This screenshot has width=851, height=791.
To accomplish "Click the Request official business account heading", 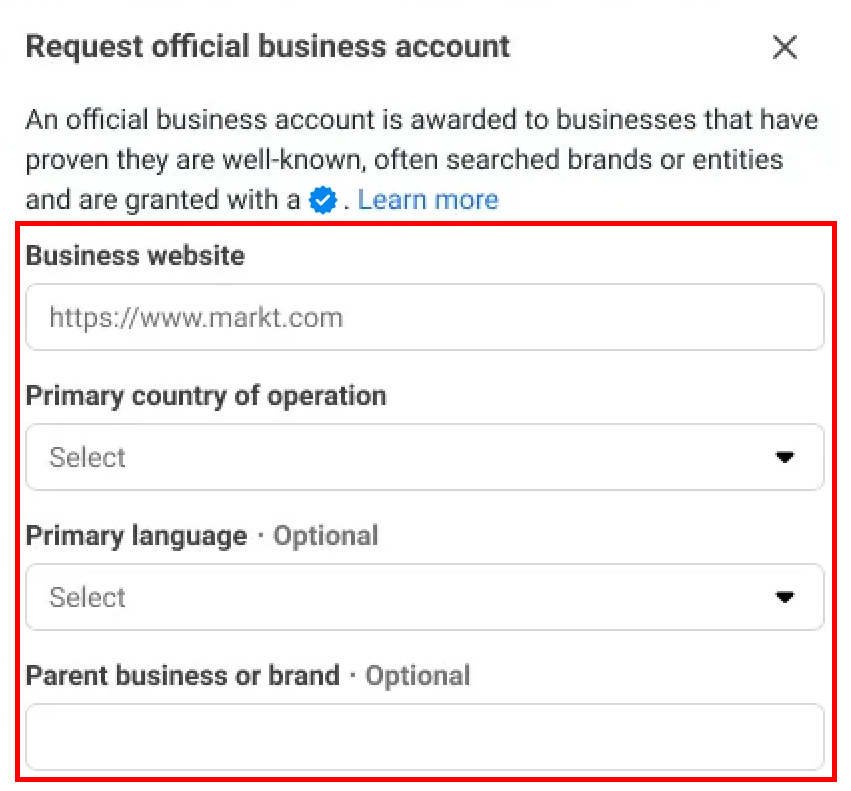I will 268,47.
